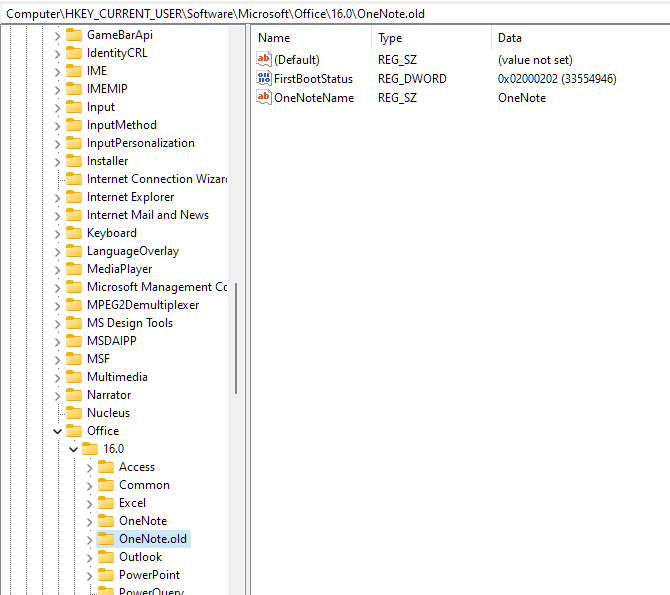
Task: Click the OneNote.old folder icon
Action: click(106, 539)
